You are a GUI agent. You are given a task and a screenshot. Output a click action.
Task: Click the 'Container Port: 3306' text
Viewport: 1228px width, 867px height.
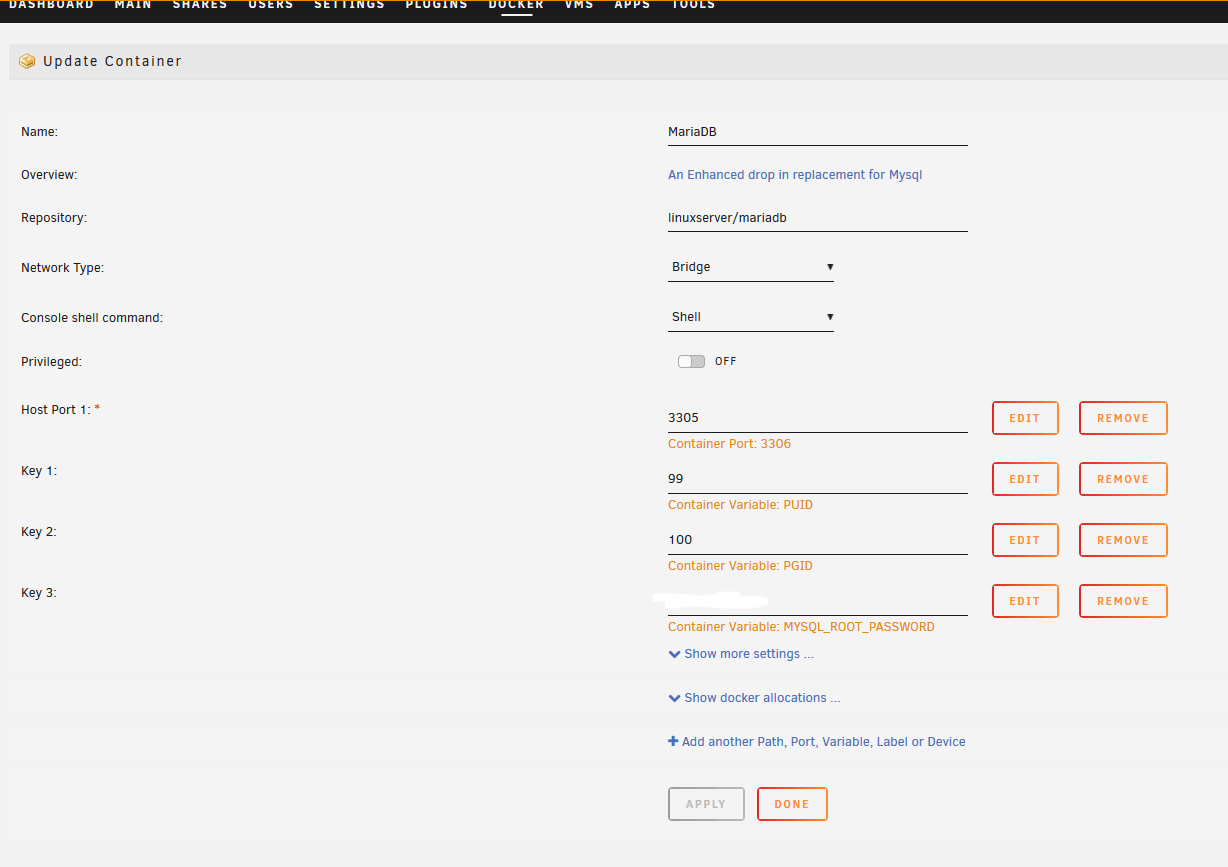[x=729, y=444]
